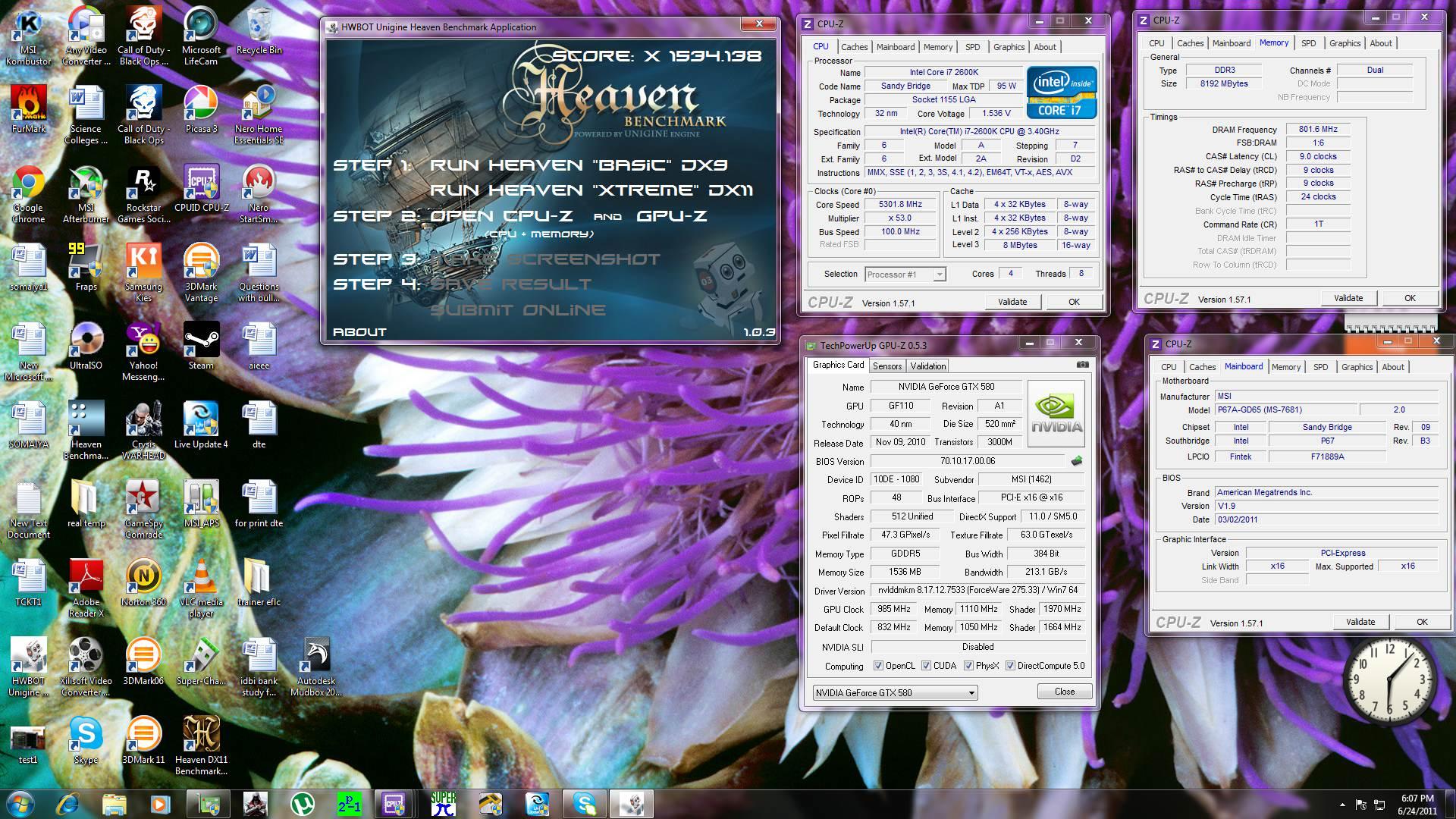
Task: Open Norton 360 desktop shortcut
Action: (x=143, y=583)
